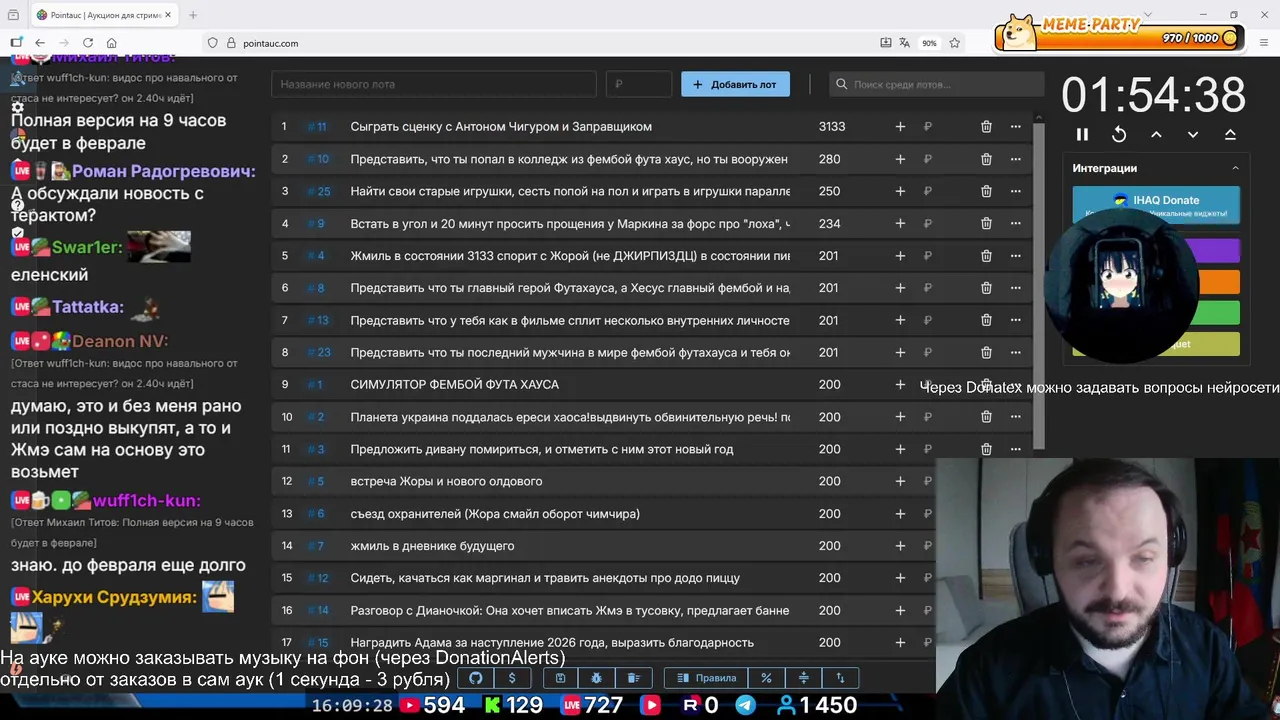The width and height of the screenshot is (1280, 720).
Task: Add amount to lot Сыграть сценку с Антоном Чигуром
Action: [900, 127]
